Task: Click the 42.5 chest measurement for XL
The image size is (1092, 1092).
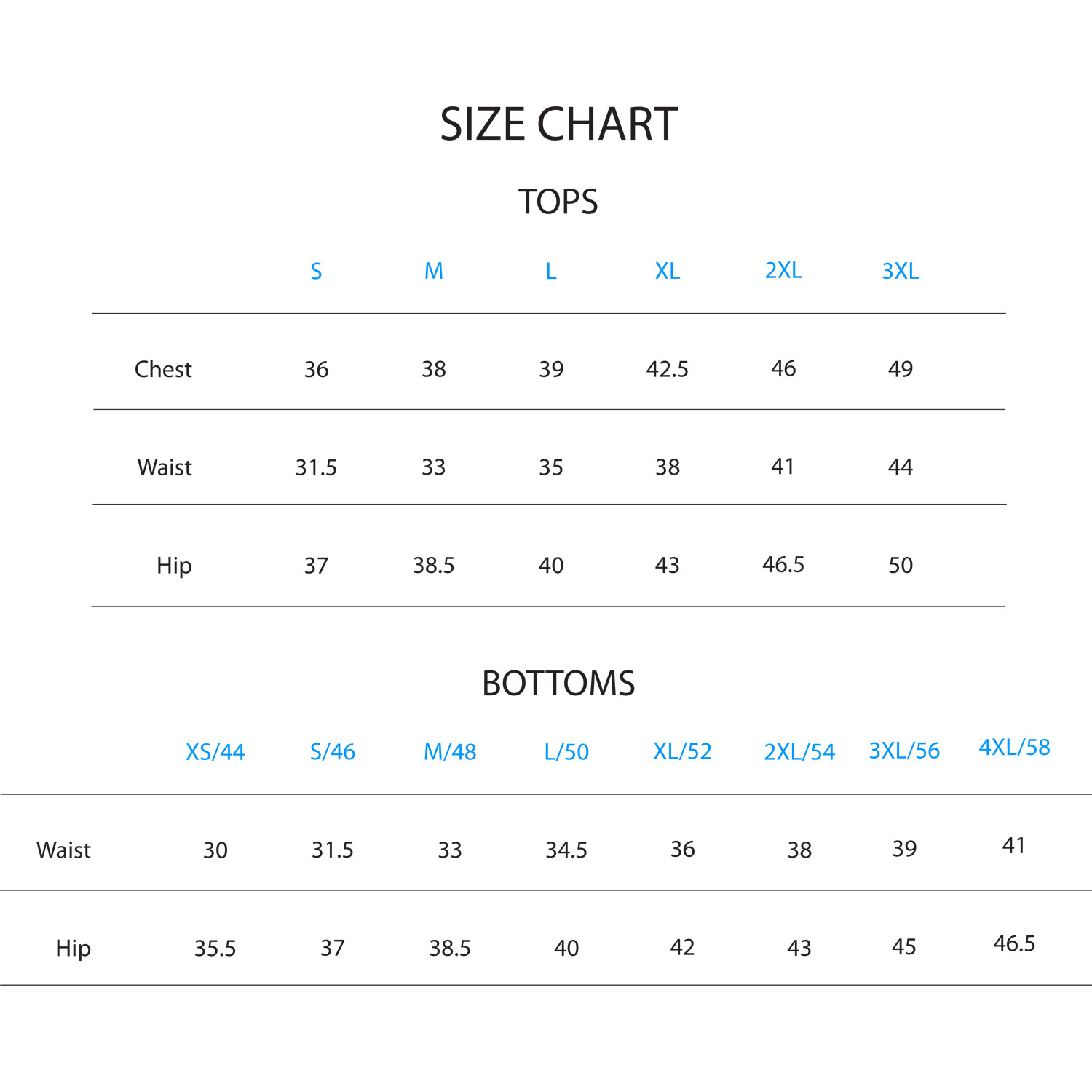Action: click(x=668, y=370)
